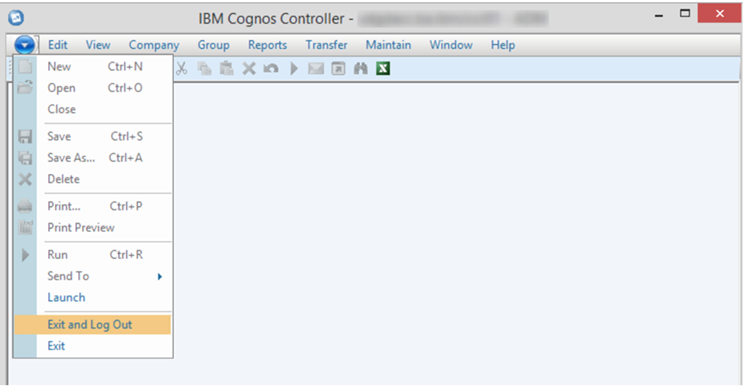This screenshot has height=389, width=745.
Task: Open the Reports menu
Action: click(x=267, y=45)
